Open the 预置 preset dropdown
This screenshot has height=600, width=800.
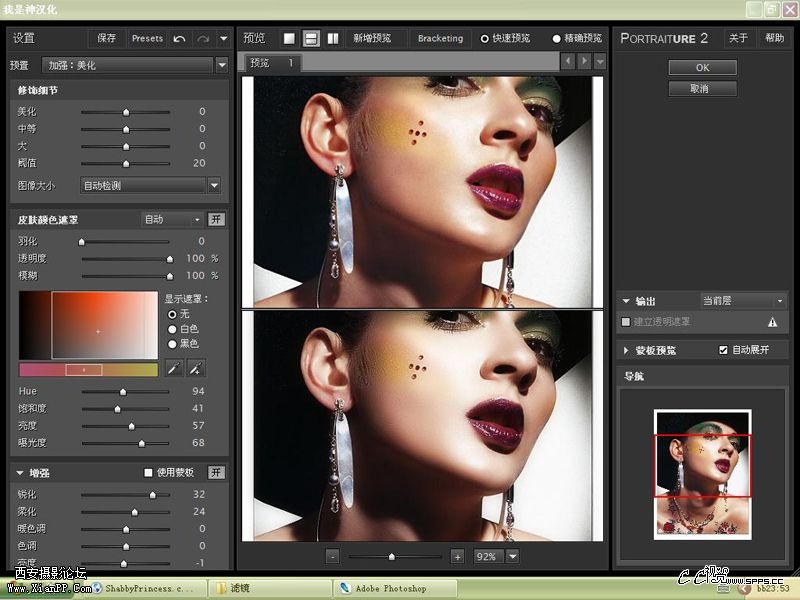pos(221,65)
